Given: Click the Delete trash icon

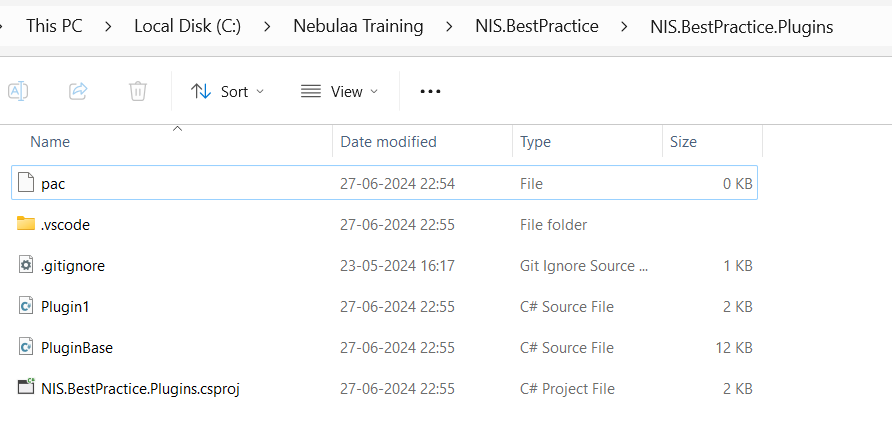Looking at the screenshot, I should (x=138, y=91).
